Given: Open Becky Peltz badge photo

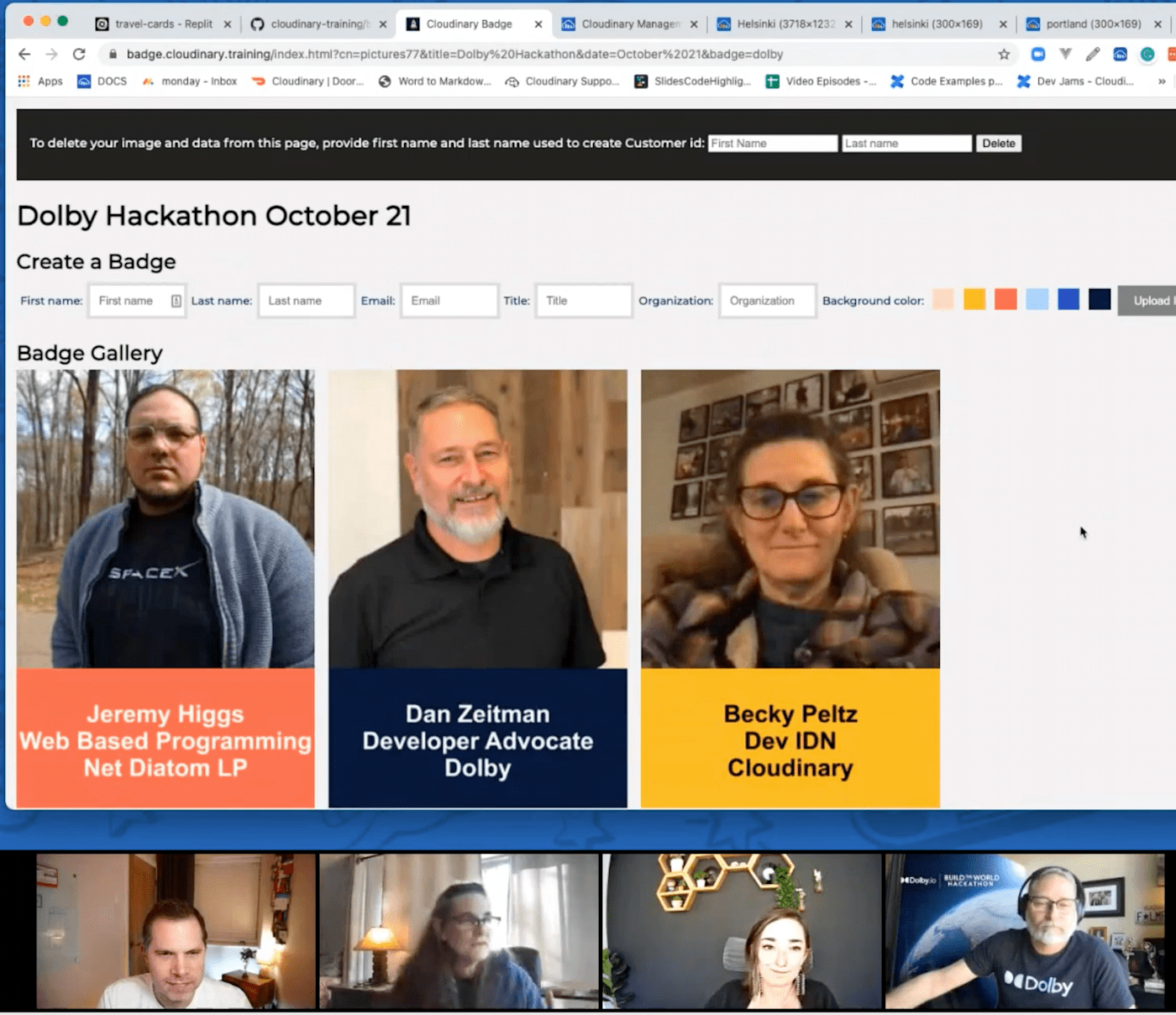Looking at the screenshot, I should click(790, 519).
